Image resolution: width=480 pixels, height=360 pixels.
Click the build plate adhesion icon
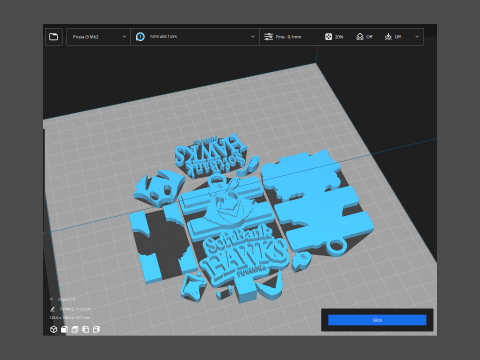[388, 37]
